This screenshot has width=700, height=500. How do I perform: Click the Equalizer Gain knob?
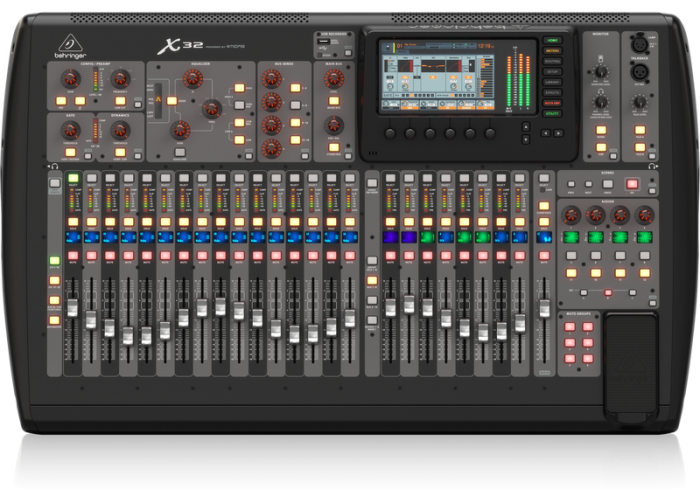click(180, 130)
